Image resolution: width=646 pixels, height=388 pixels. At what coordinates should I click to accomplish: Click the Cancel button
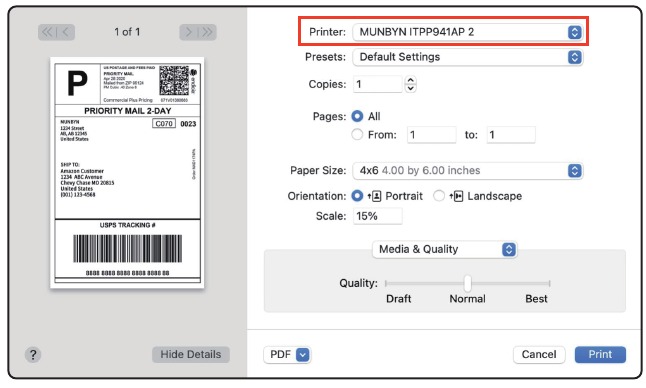pyautogui.click(x=539, y=354)
